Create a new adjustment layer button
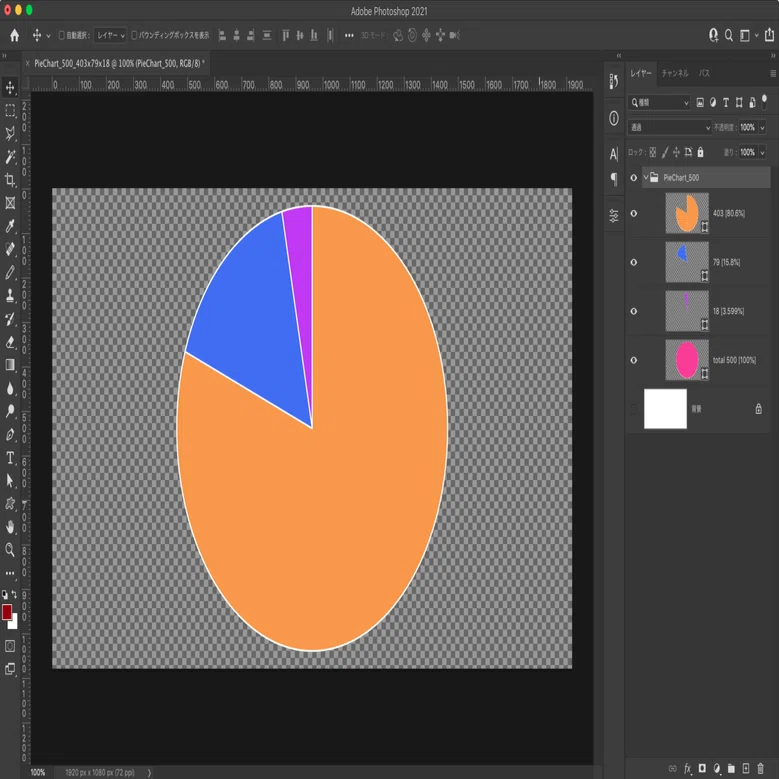 coord(716,769)
